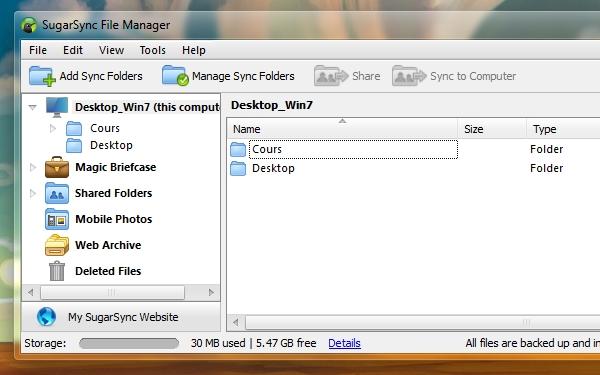The image size is (600, 375).
Task: Open the Web Archive drawer icon
Action: click(x=57, y=245)
